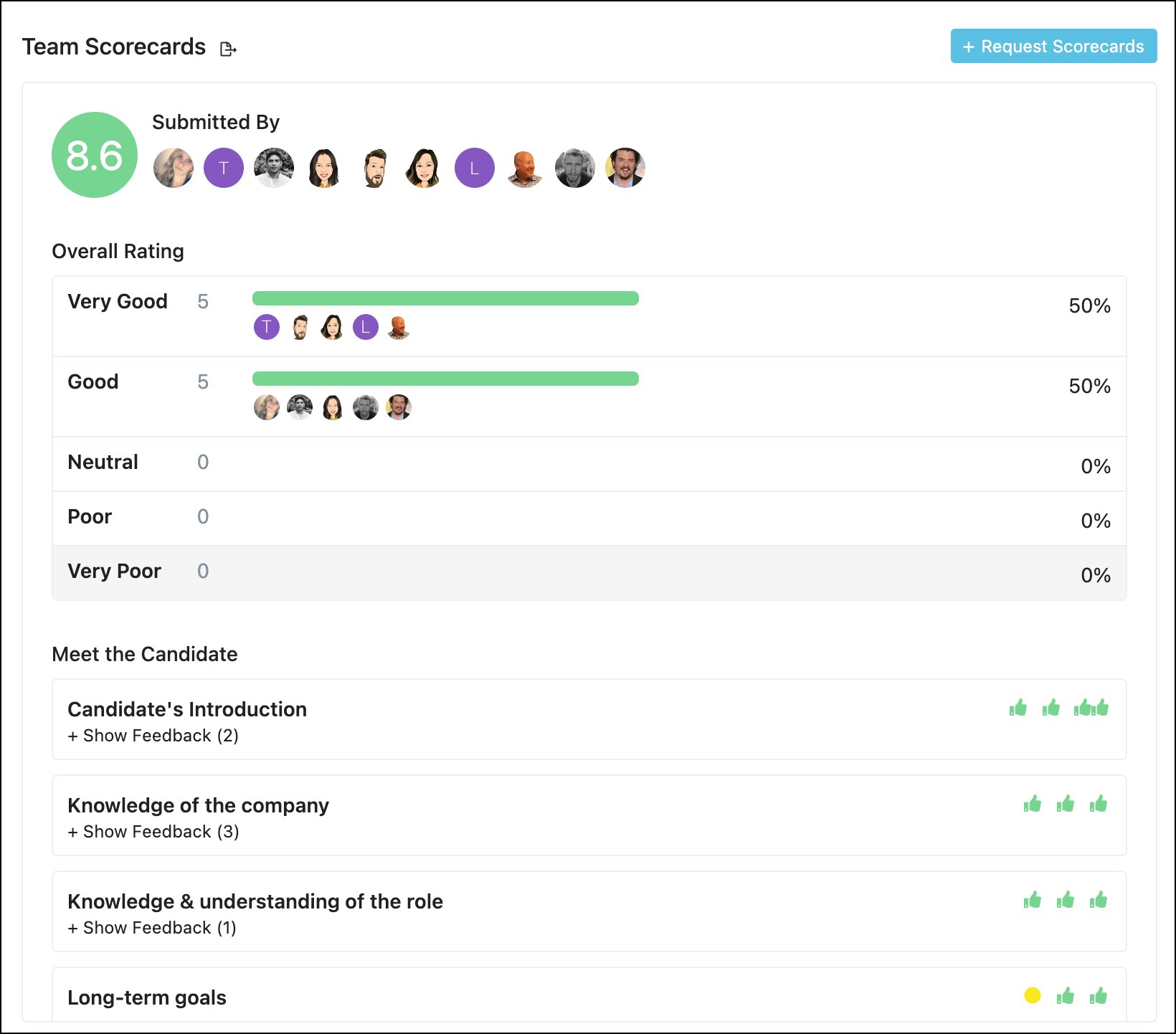Select the purple L avatar under Submitted By
This screenshot has height=1034, width=1176.
474,168
